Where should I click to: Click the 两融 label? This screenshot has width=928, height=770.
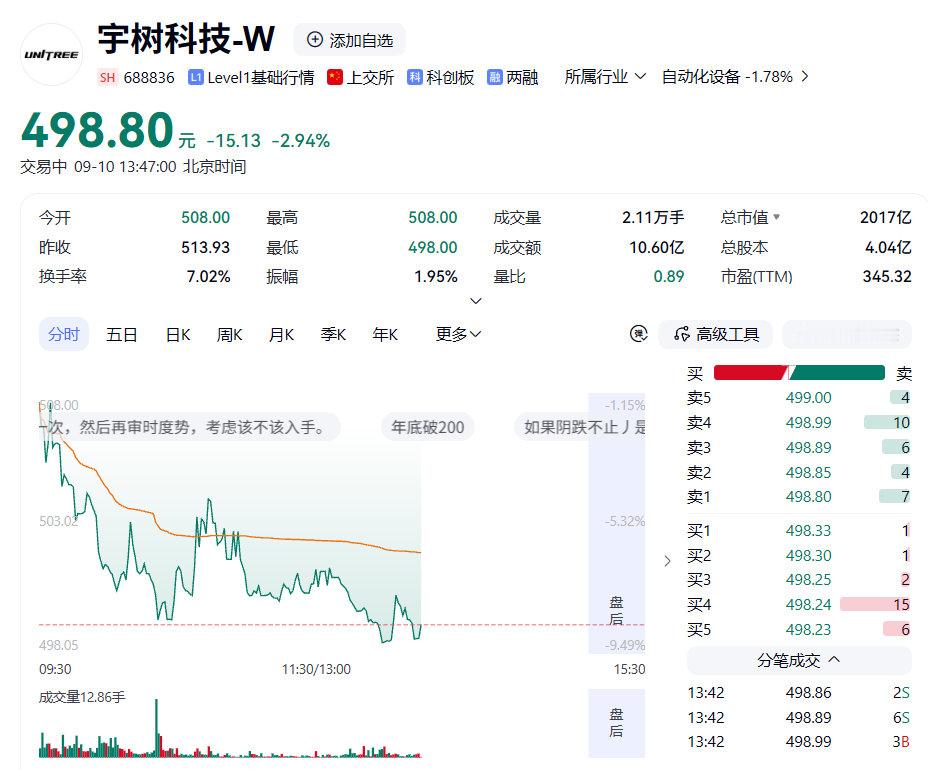pos(522,78)
